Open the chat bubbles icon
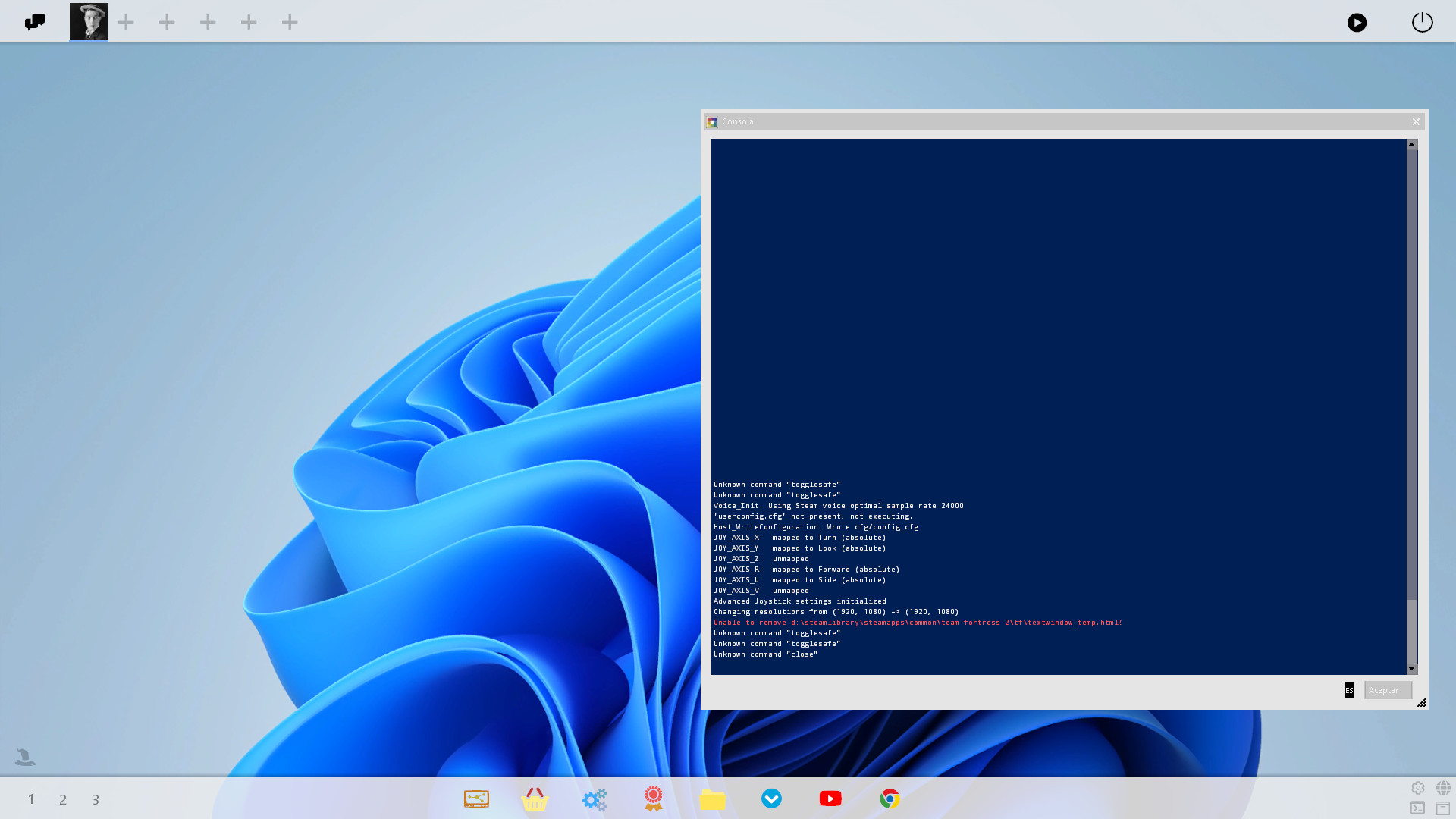 point(35,22)
